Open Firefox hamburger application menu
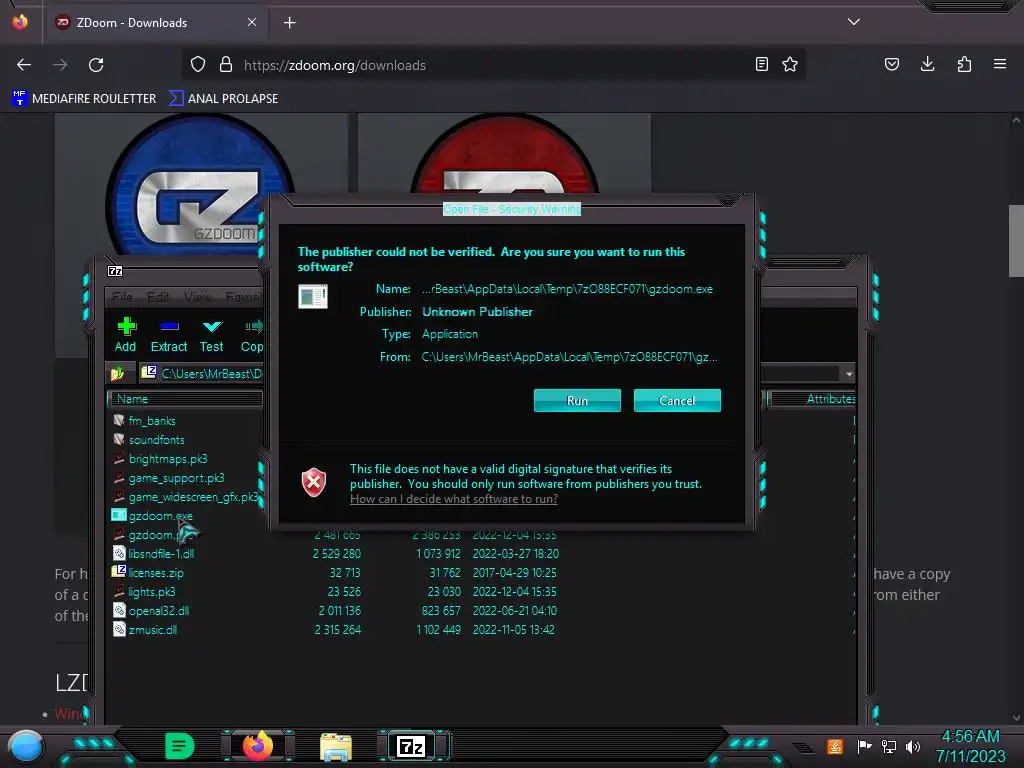 1000,64
